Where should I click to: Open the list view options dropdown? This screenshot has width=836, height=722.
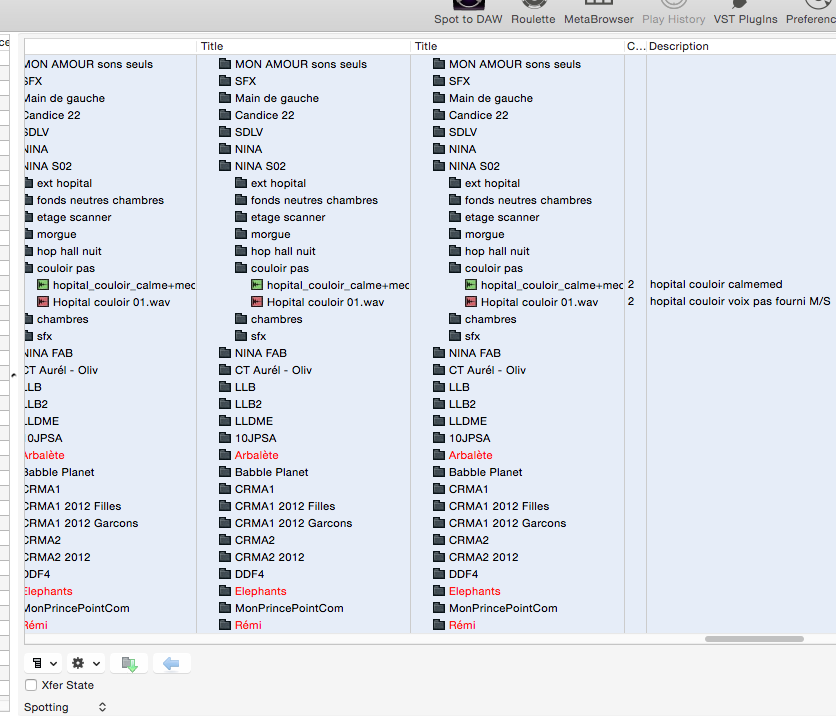point(44,663)
